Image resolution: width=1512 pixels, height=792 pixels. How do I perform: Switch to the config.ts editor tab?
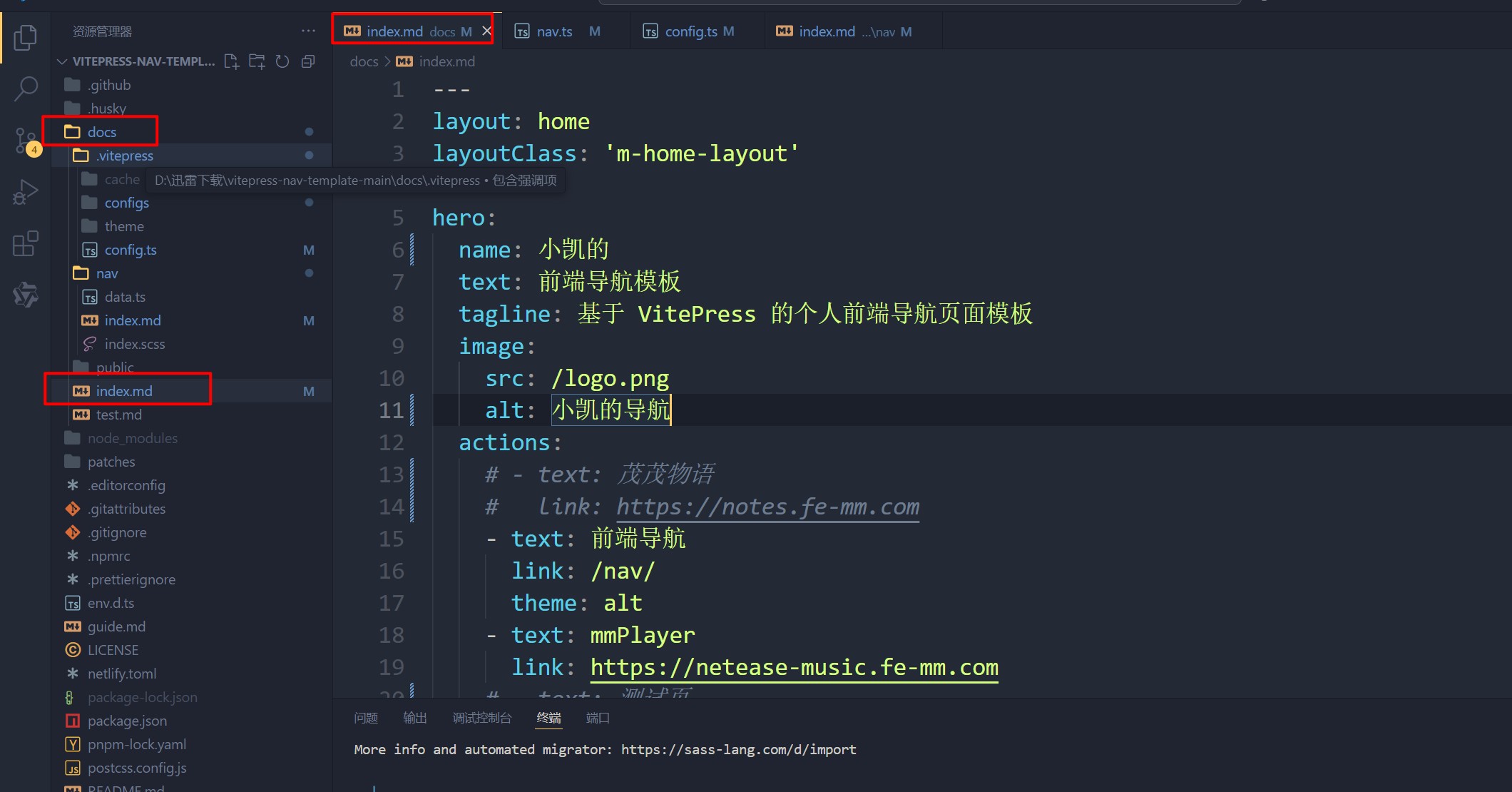[690, 31]
